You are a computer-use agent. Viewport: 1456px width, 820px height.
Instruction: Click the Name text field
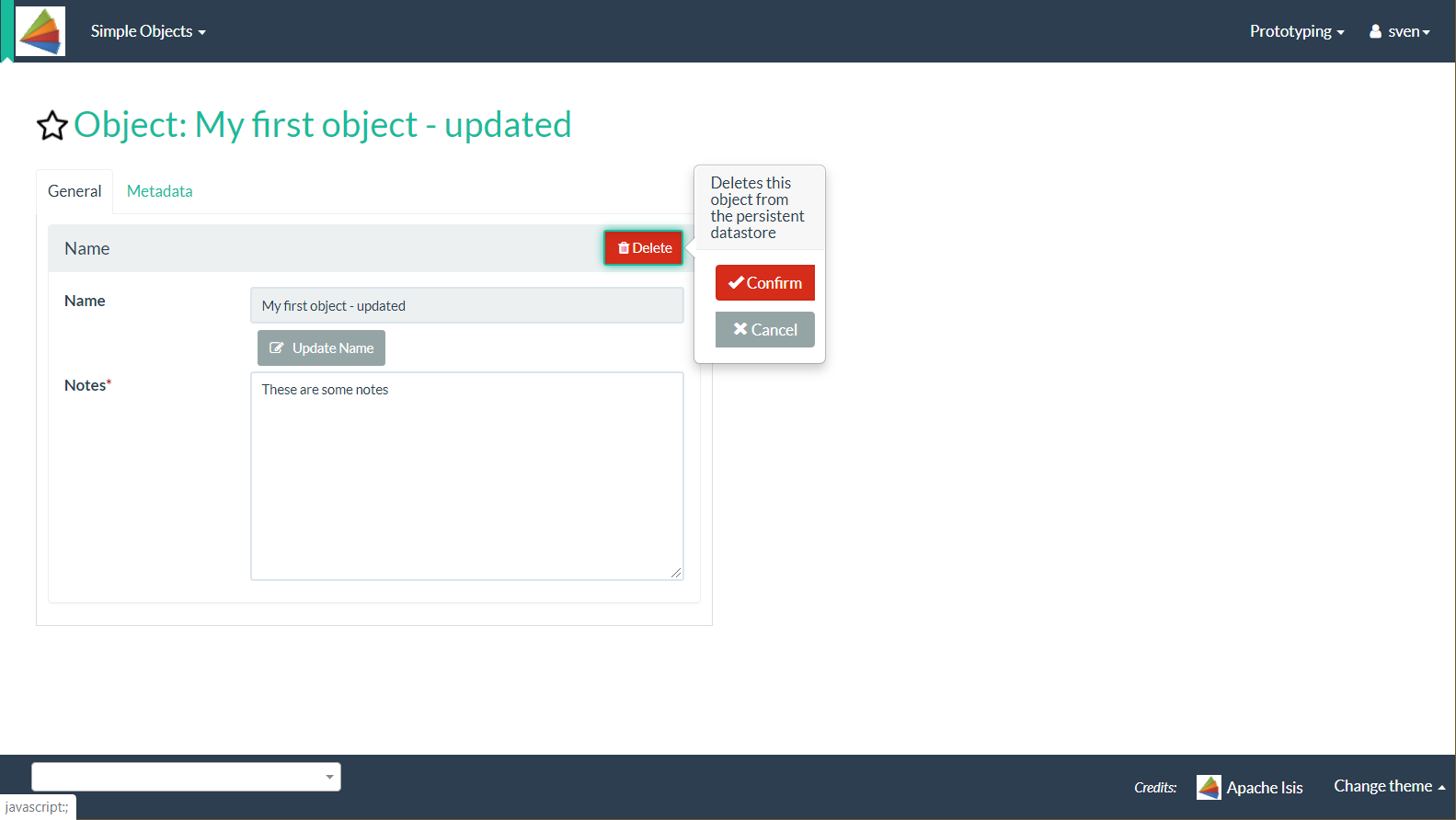(x=466, y=306)
